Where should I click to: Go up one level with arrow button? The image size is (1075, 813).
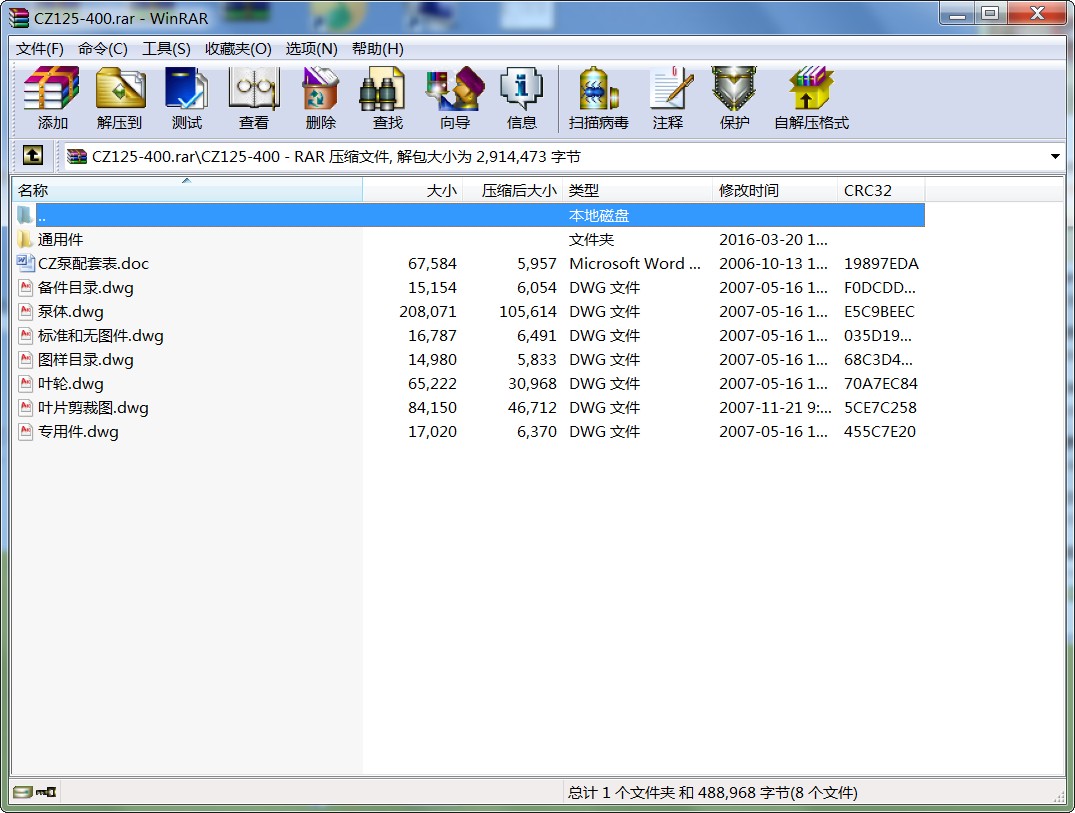[33, 156]
